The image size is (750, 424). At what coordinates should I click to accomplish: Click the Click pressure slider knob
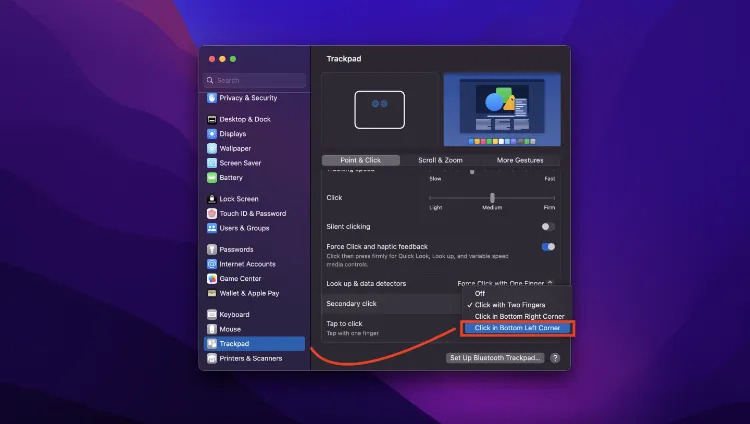[x=492, y=198]
